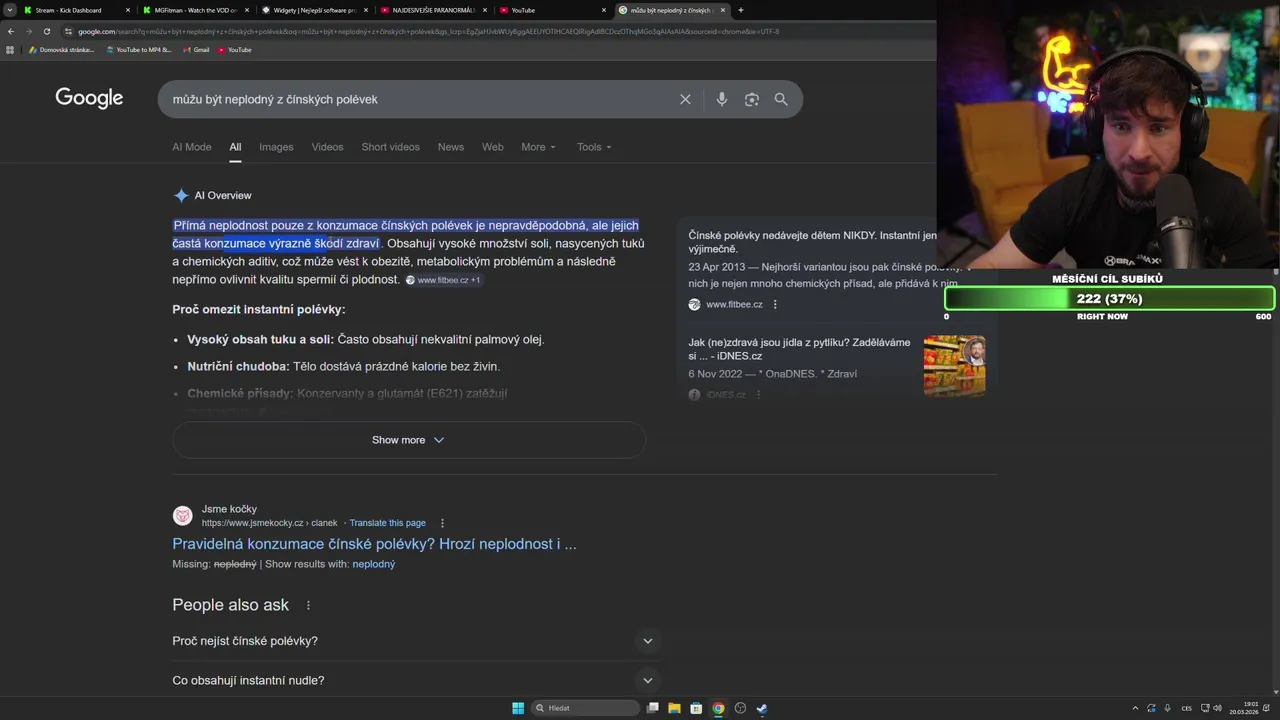The image size is (1280, 720).
Task: Select the Short videos search tab
Action: [x=390, y=147]
